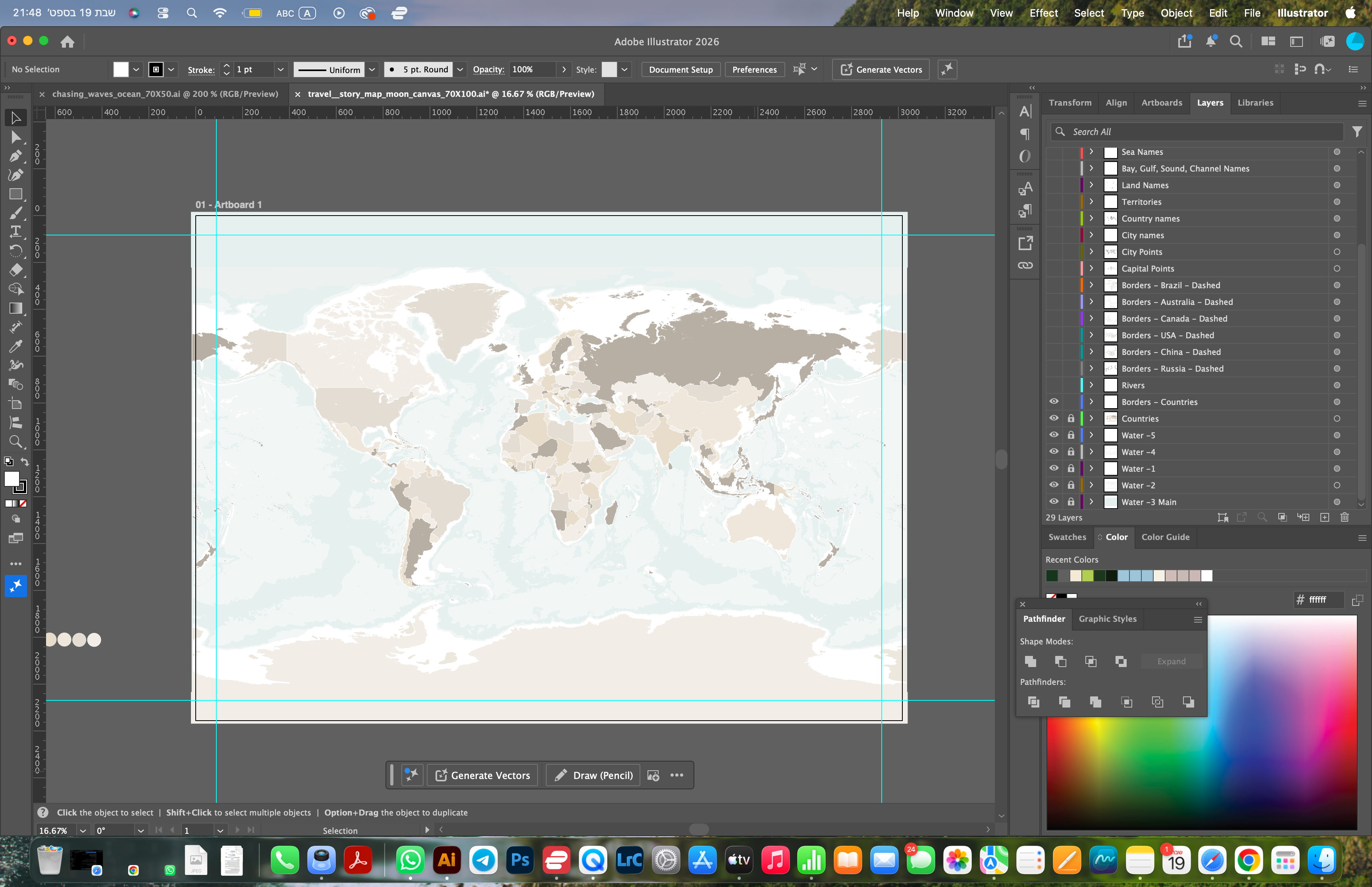
Task: Hide the Borders – Countries layer
Action: coord(1054,401)
